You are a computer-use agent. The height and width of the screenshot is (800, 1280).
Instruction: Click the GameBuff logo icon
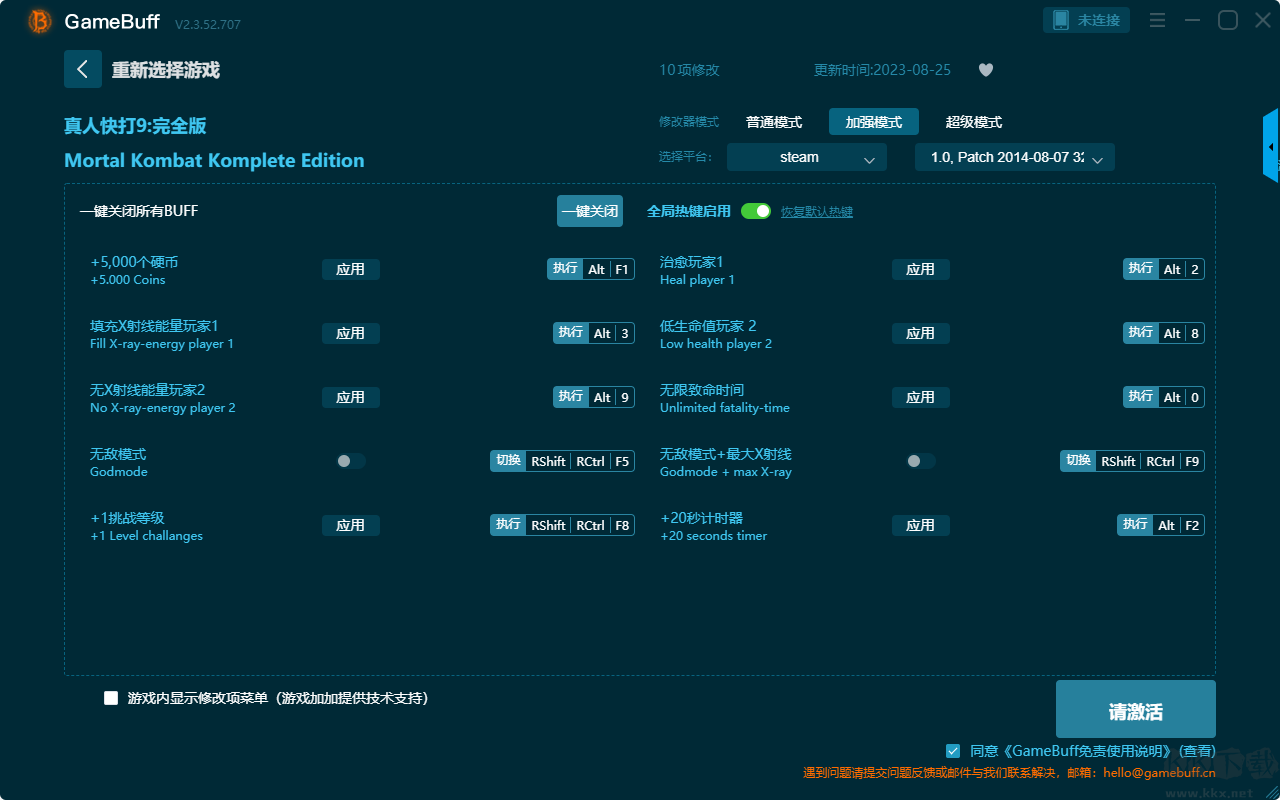pos(40,21)
